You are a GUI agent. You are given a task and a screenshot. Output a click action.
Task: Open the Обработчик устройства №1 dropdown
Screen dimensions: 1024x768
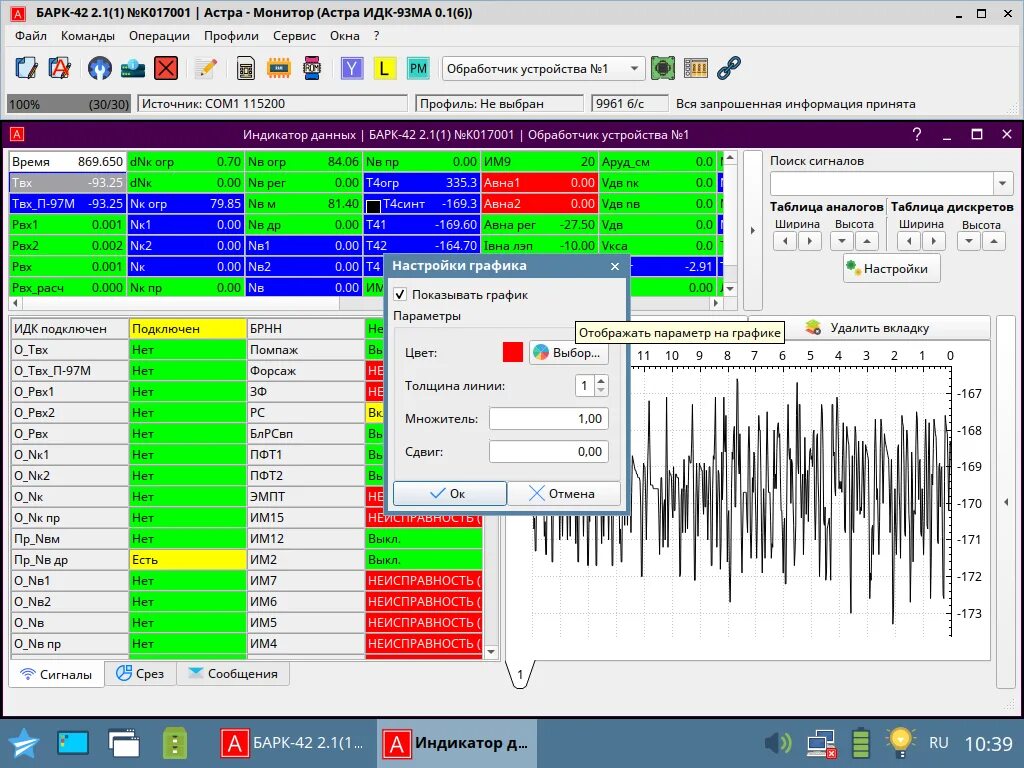pos(543,69)
